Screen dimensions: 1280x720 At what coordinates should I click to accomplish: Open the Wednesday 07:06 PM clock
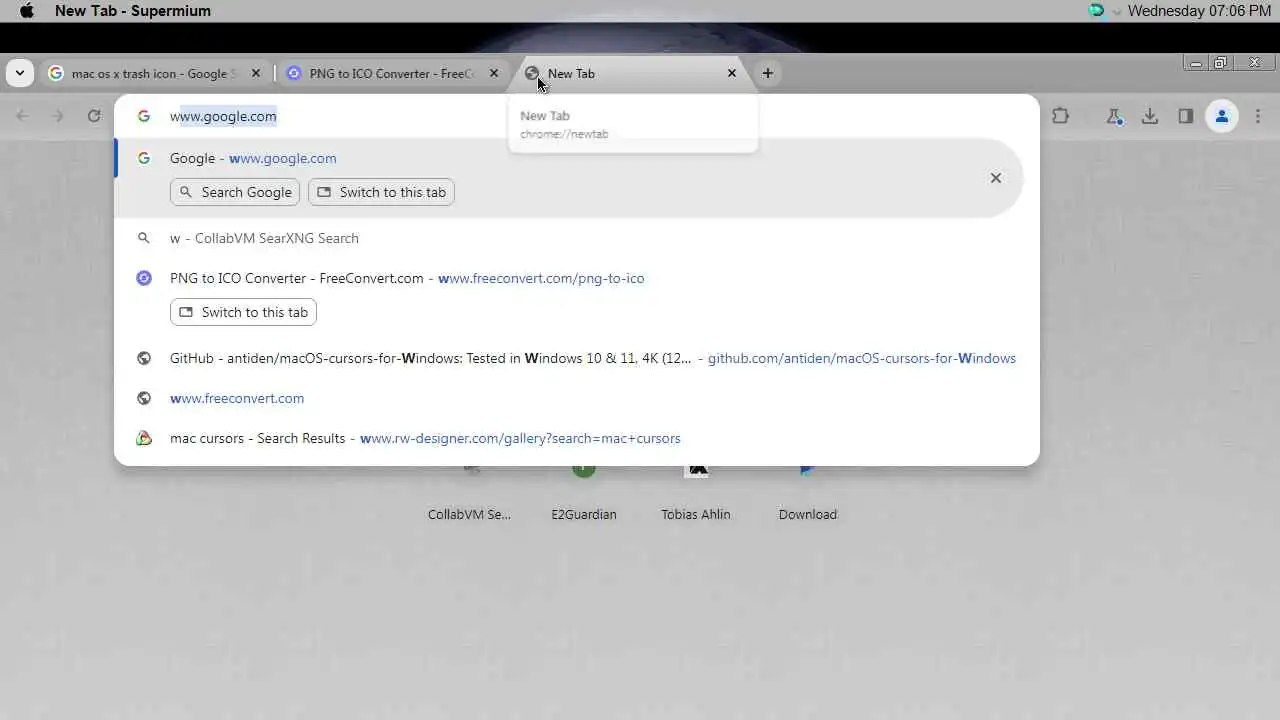click(x=1199, y=11)
